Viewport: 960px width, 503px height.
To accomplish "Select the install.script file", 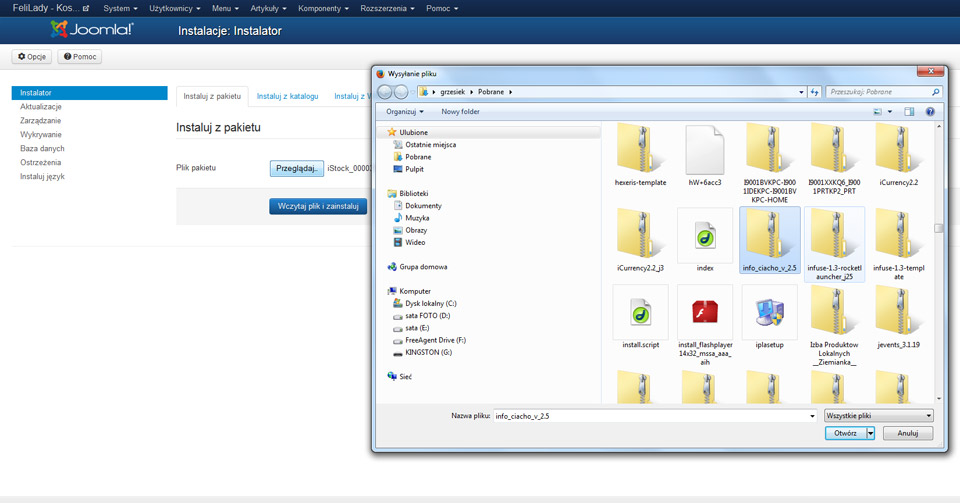I will pos(640,317).
